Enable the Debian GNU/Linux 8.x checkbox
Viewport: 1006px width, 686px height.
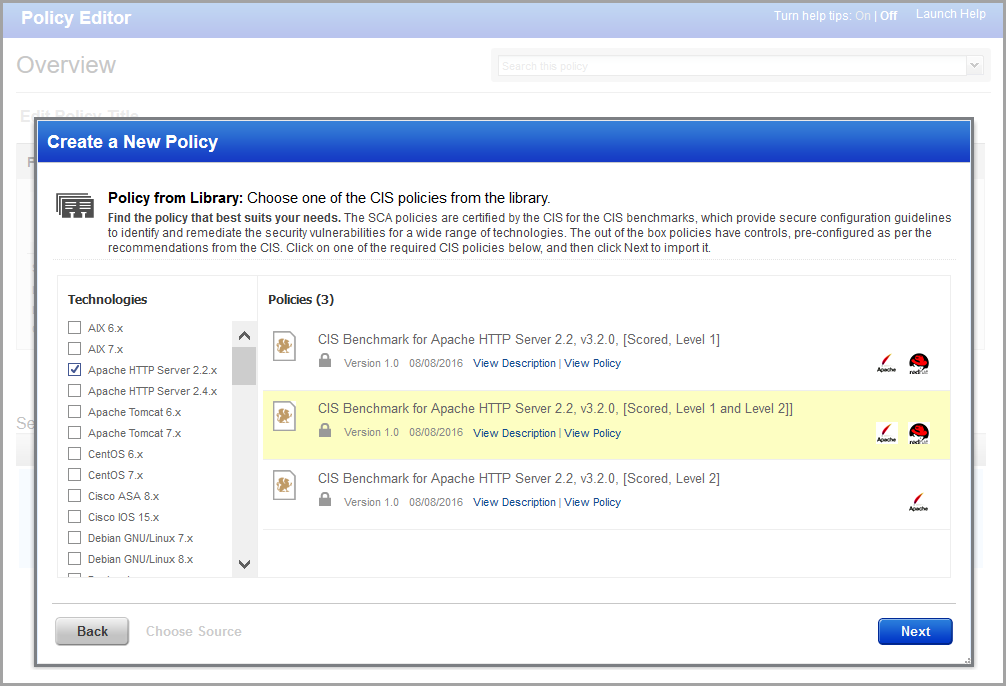(74, 558)
